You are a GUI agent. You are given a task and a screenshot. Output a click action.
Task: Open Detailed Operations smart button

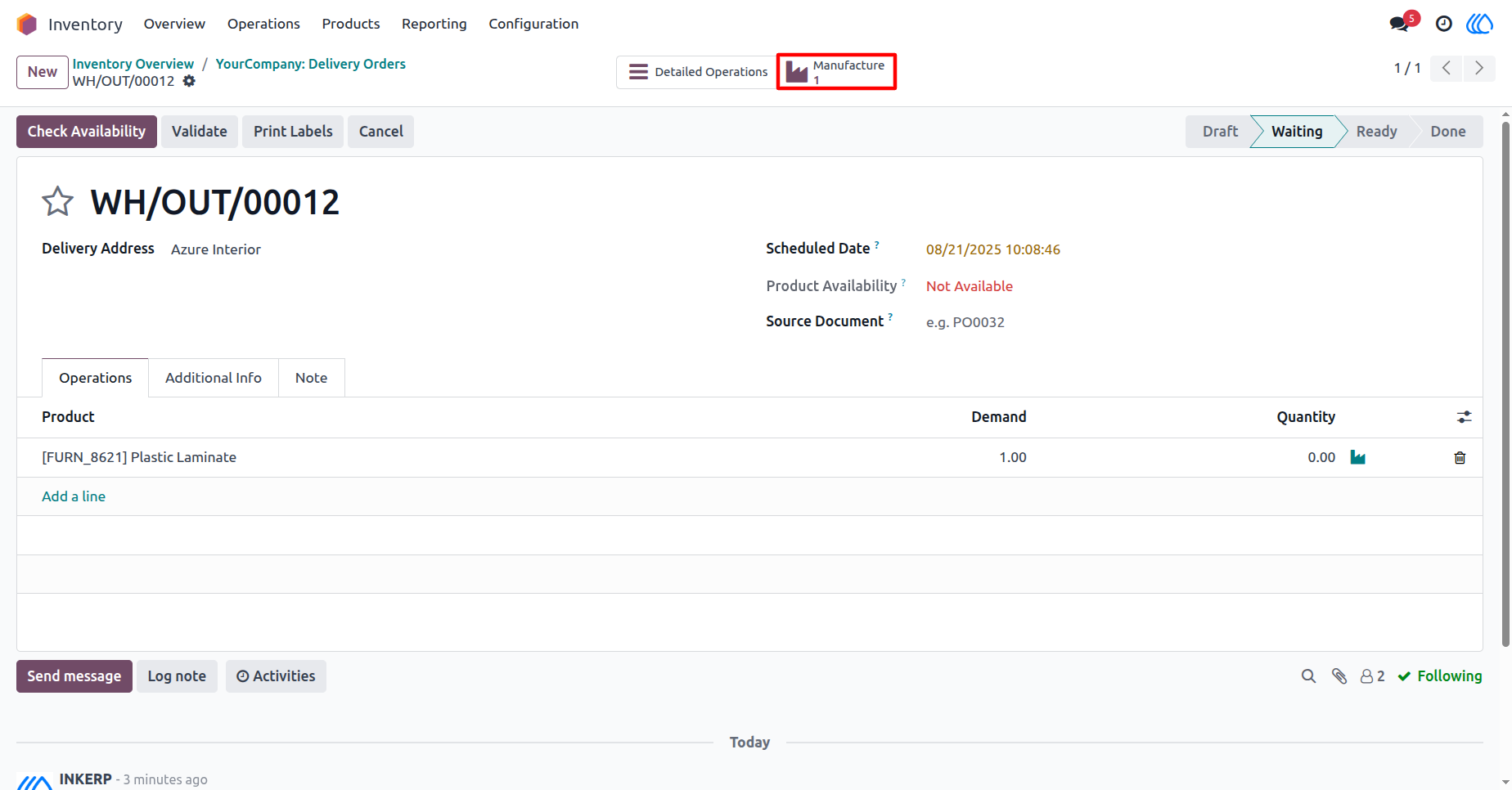(697, 72)
